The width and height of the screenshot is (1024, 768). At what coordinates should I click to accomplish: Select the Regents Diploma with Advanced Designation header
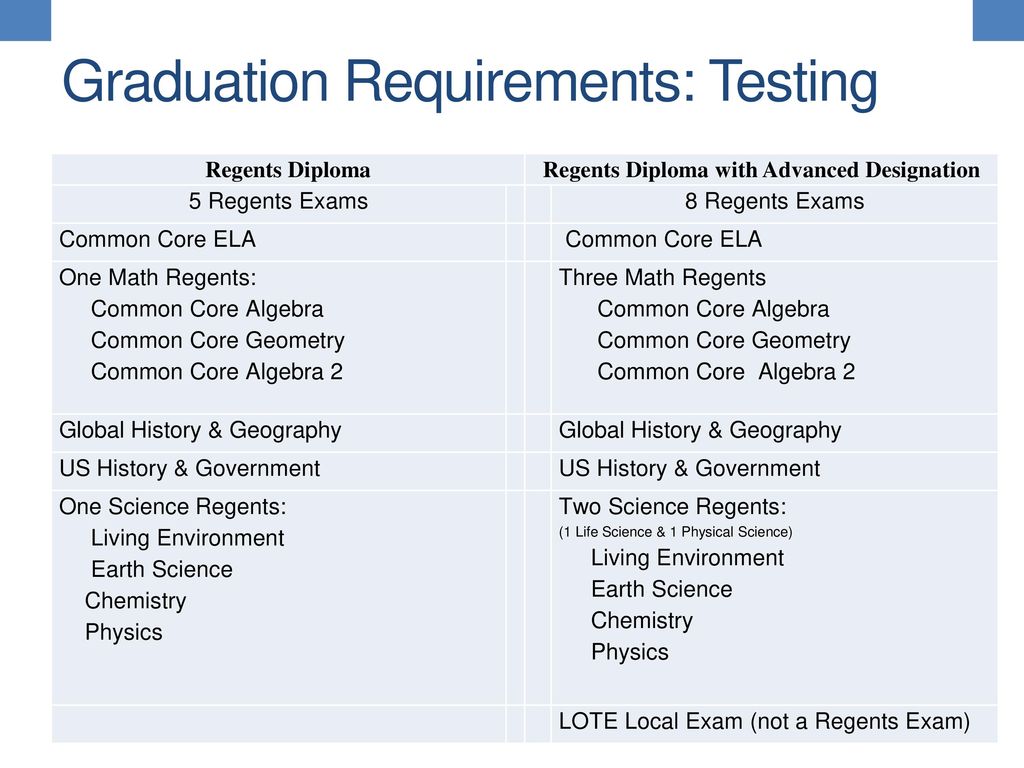tap(761, 170)
